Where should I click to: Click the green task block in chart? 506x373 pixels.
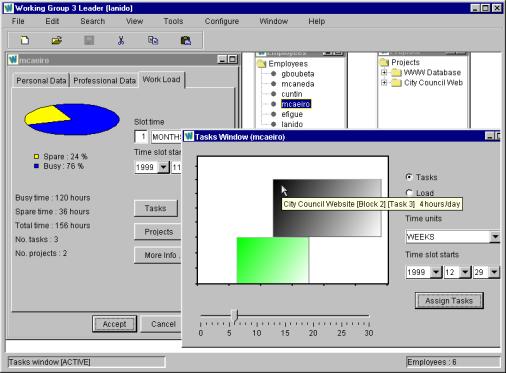click(x=273, y=260)
